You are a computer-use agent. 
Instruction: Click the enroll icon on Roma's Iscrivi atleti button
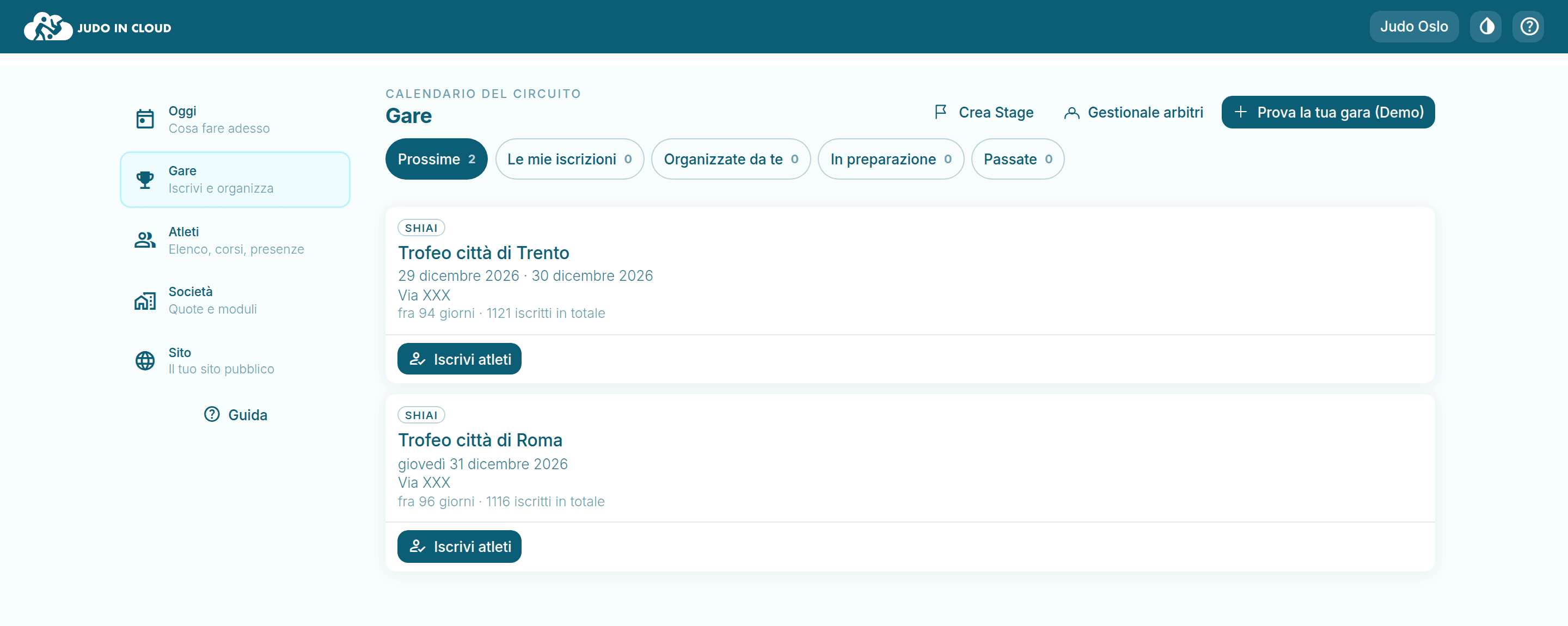417,547
